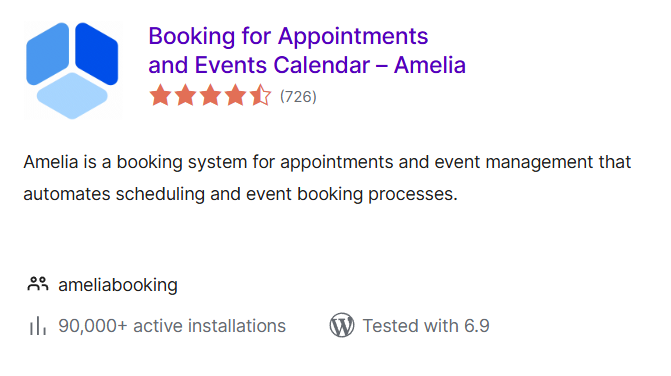The image size is (671, 376).
Task: Click the first rating star
Action: pos(160,95)
